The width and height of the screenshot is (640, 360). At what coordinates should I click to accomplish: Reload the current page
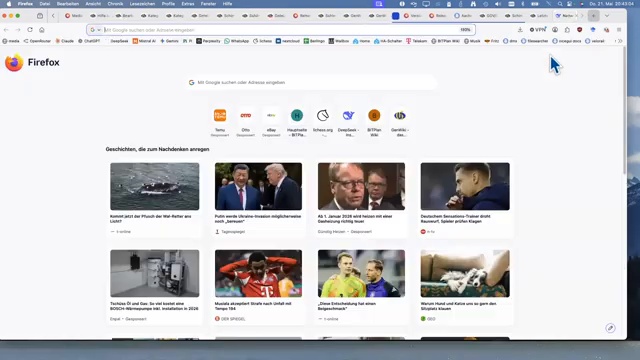click(30, 30)
